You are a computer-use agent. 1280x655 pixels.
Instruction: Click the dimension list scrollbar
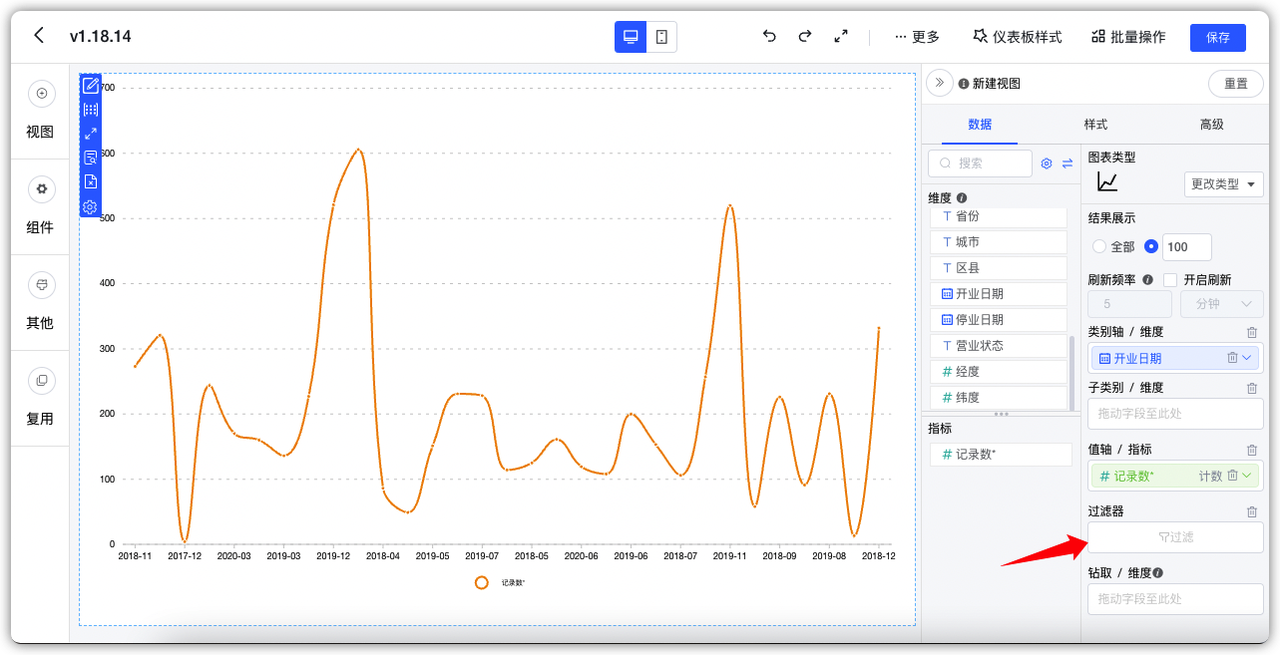click(1073, 372)
